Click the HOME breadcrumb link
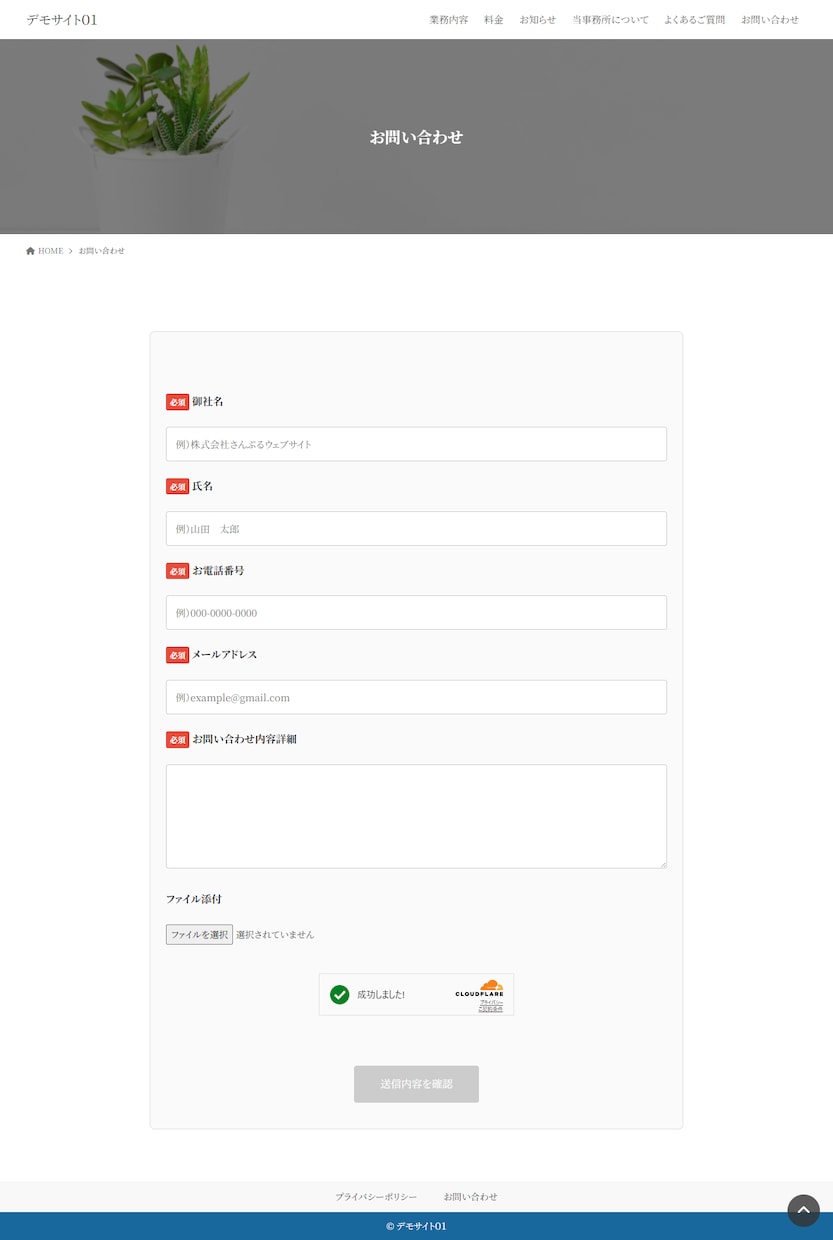 [x=50, y=251]
